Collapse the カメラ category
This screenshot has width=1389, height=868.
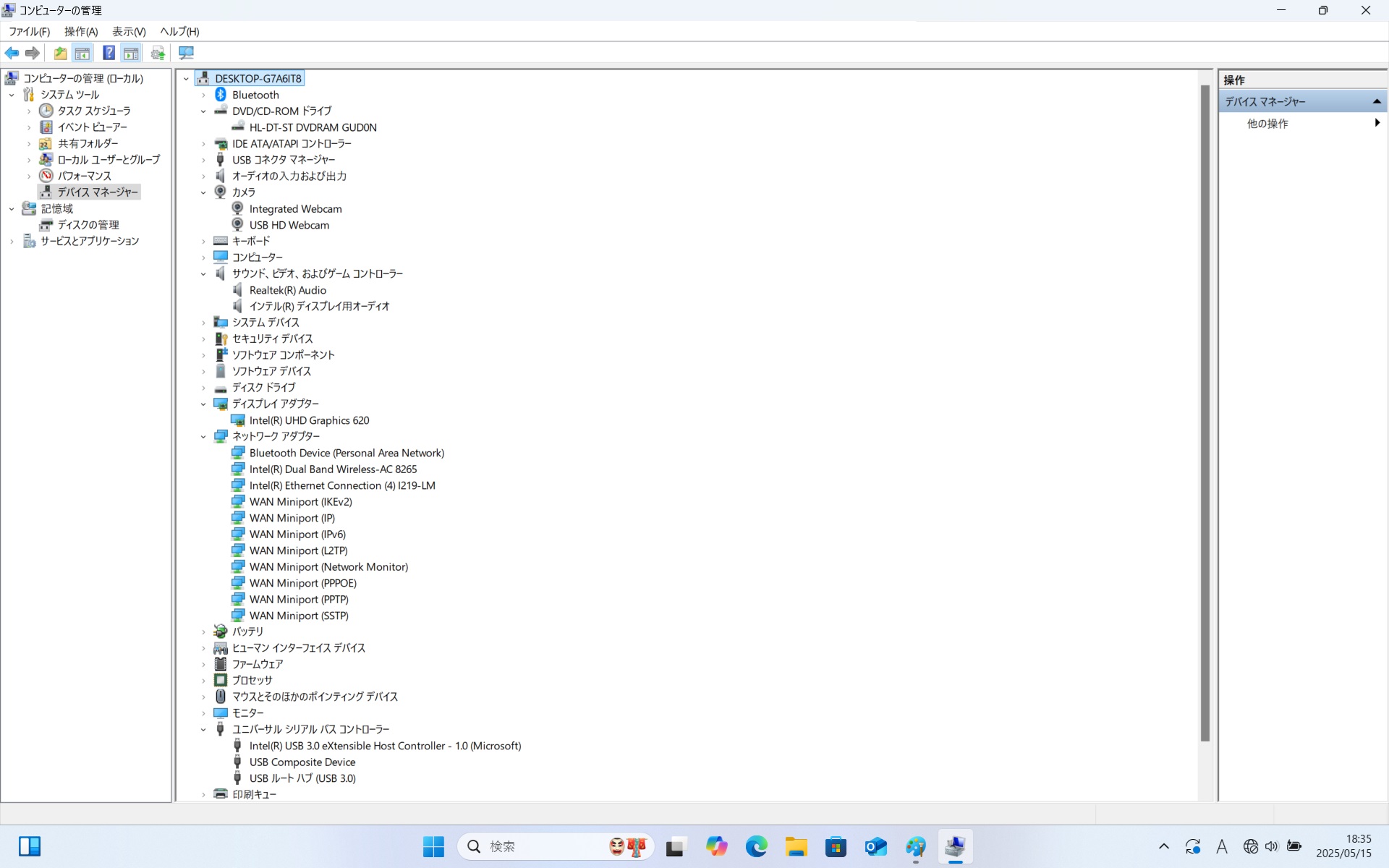point(203,192)
